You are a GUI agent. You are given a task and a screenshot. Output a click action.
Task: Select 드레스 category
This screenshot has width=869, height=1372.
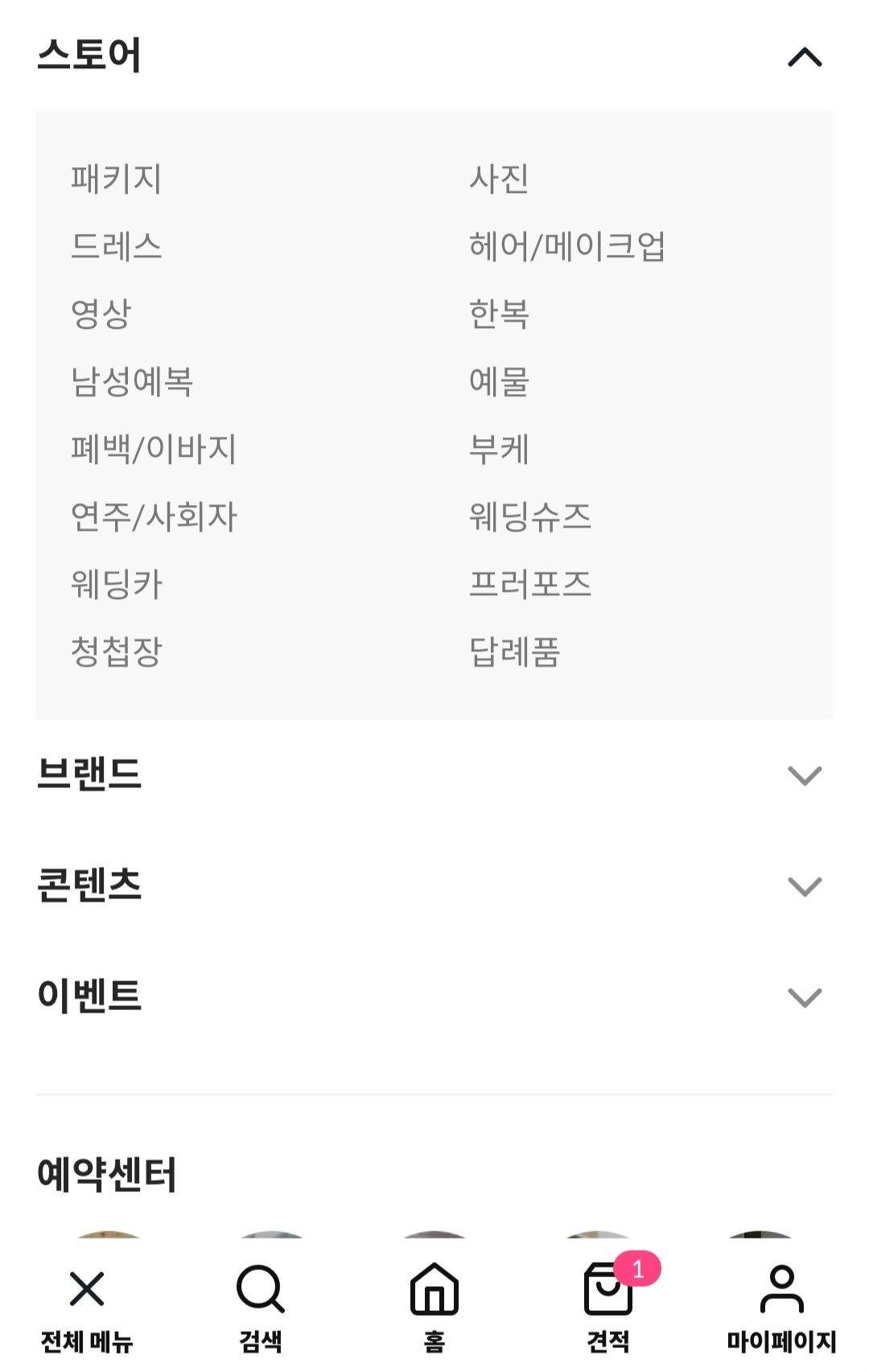click(x=117, y=246)
